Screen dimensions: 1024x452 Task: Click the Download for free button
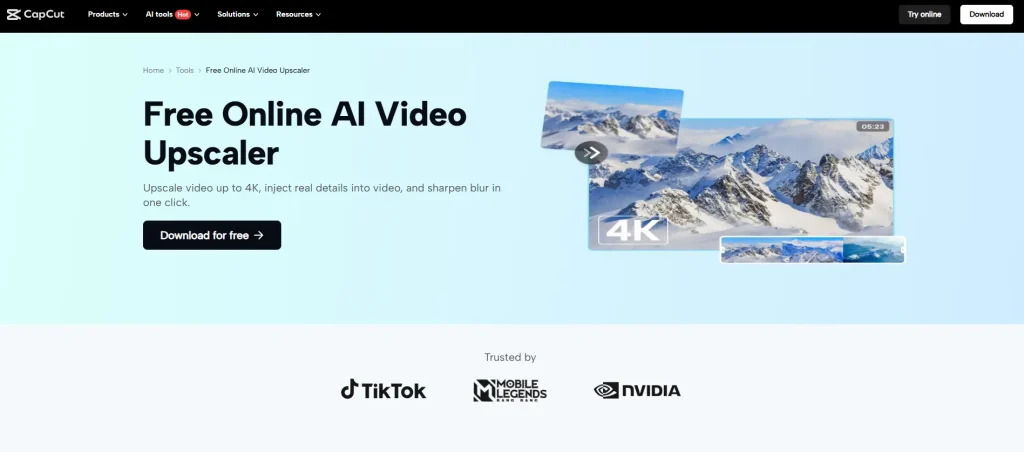coord(212,235)
